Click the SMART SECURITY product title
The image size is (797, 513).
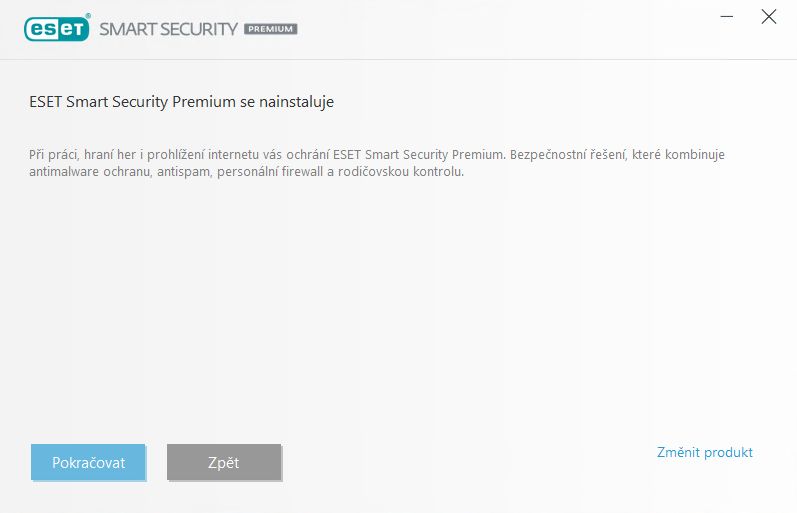[168, 29]
